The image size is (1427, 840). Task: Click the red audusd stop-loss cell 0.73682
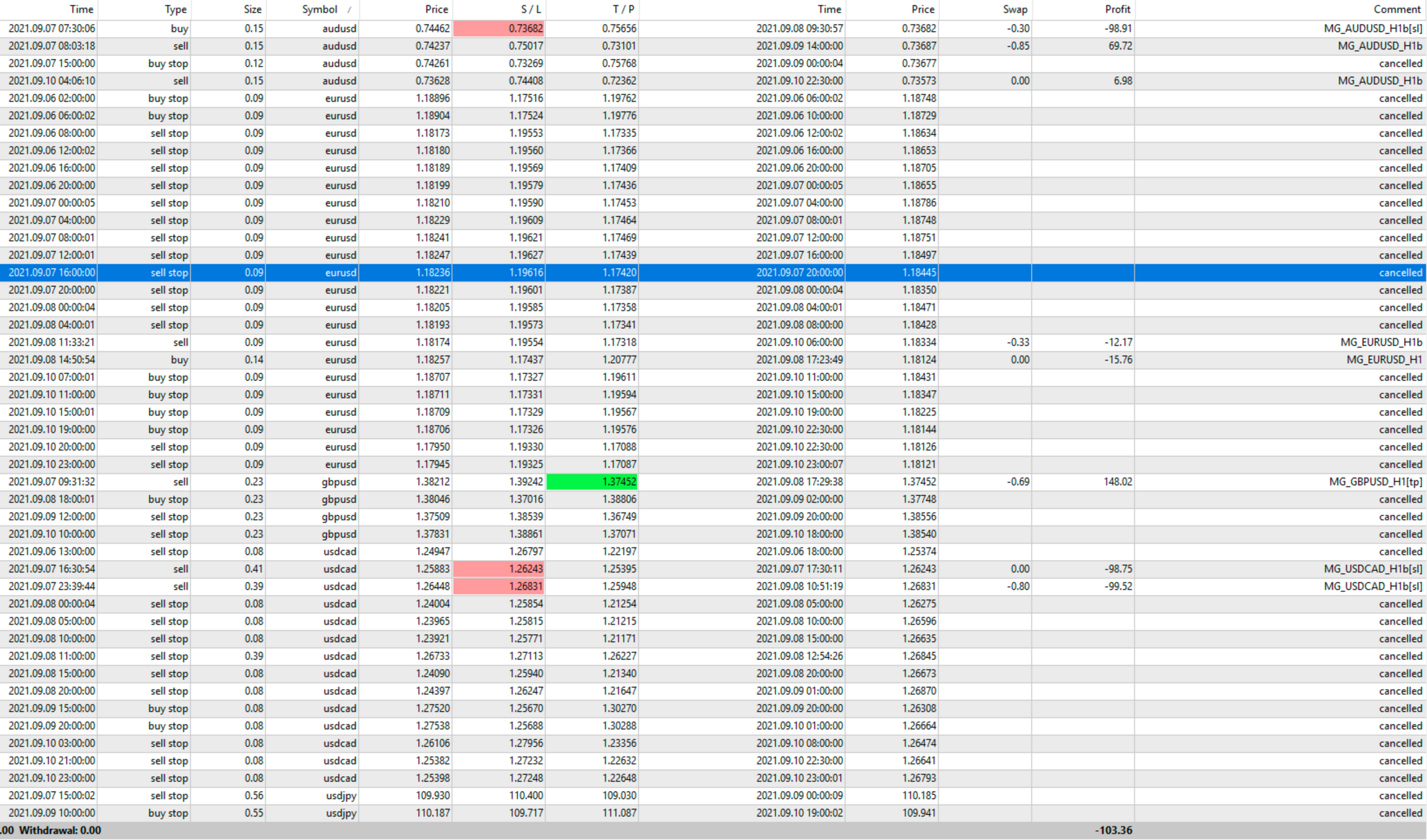(x=499, y=29)
